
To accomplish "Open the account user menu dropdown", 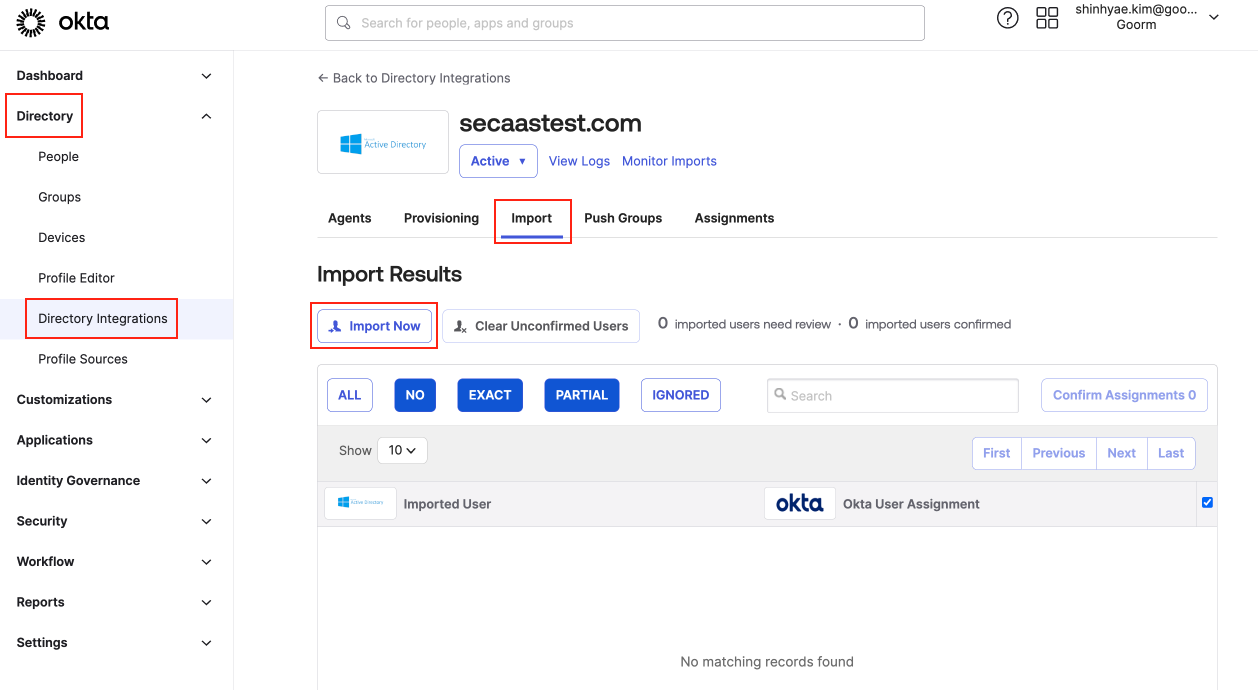I will click(1213, 18).
